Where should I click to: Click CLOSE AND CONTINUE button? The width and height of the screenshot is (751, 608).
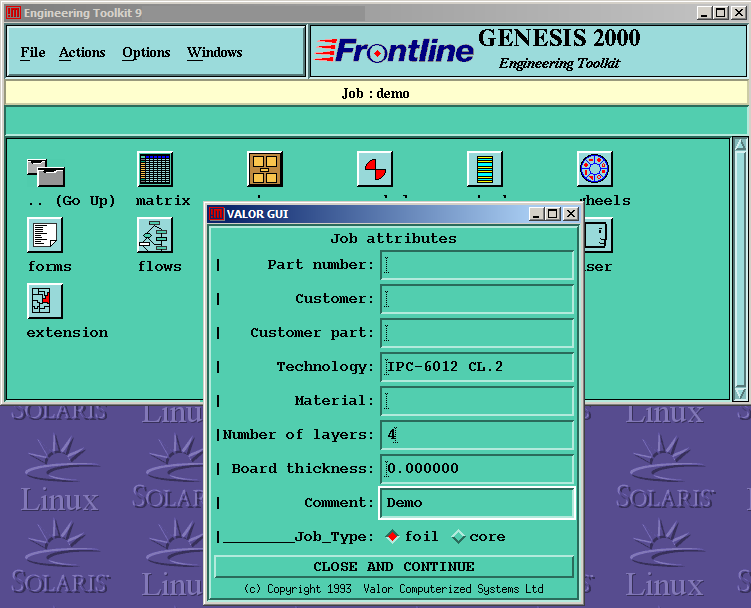pyautogui.click(x=394, y=567)
